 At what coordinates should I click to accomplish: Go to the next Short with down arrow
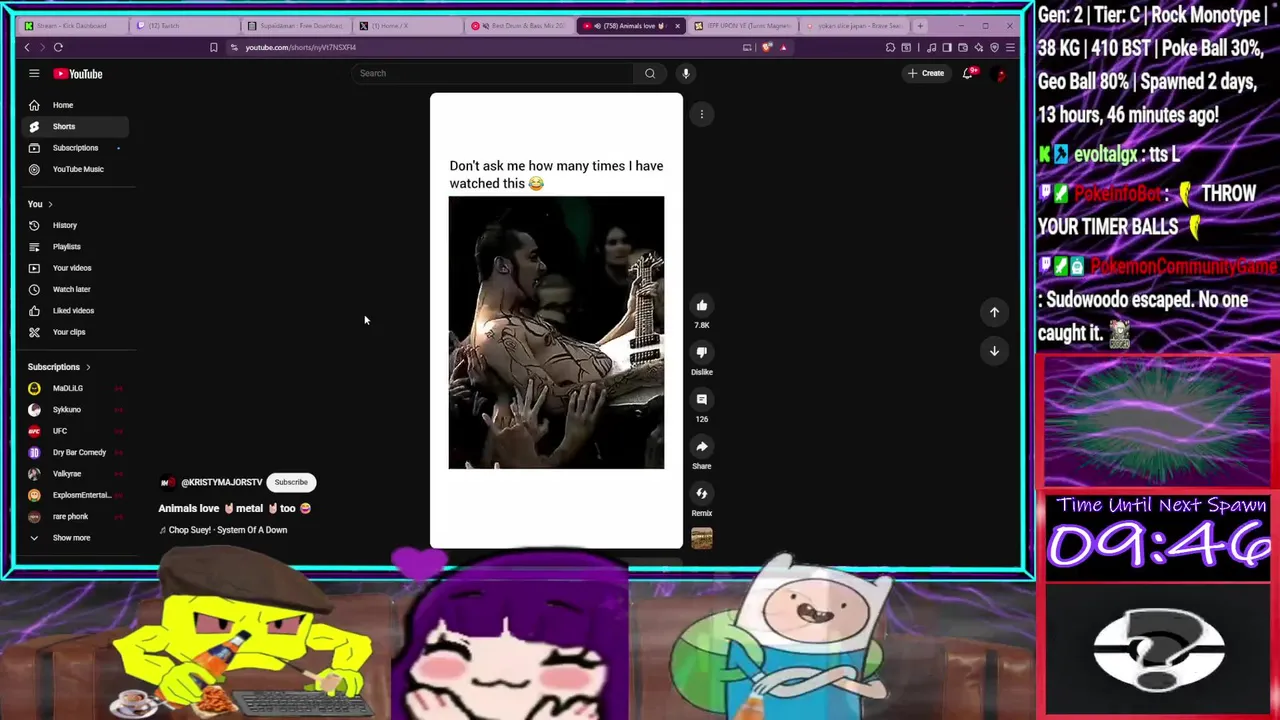click(994, 351)
